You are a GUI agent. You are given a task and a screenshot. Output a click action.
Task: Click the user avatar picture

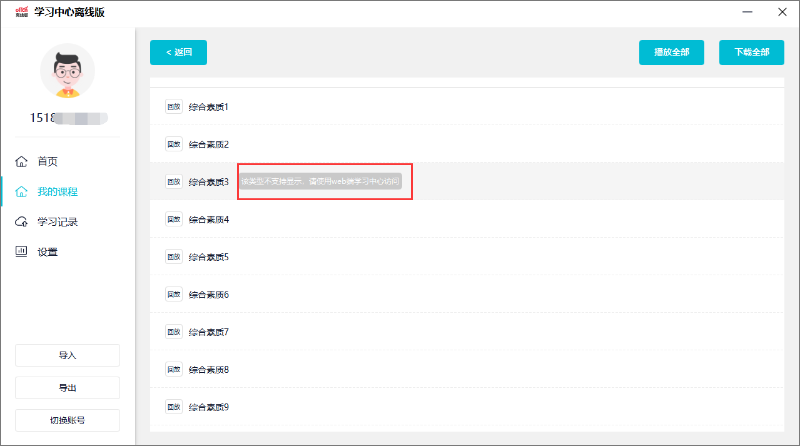[x=67, y=71]
